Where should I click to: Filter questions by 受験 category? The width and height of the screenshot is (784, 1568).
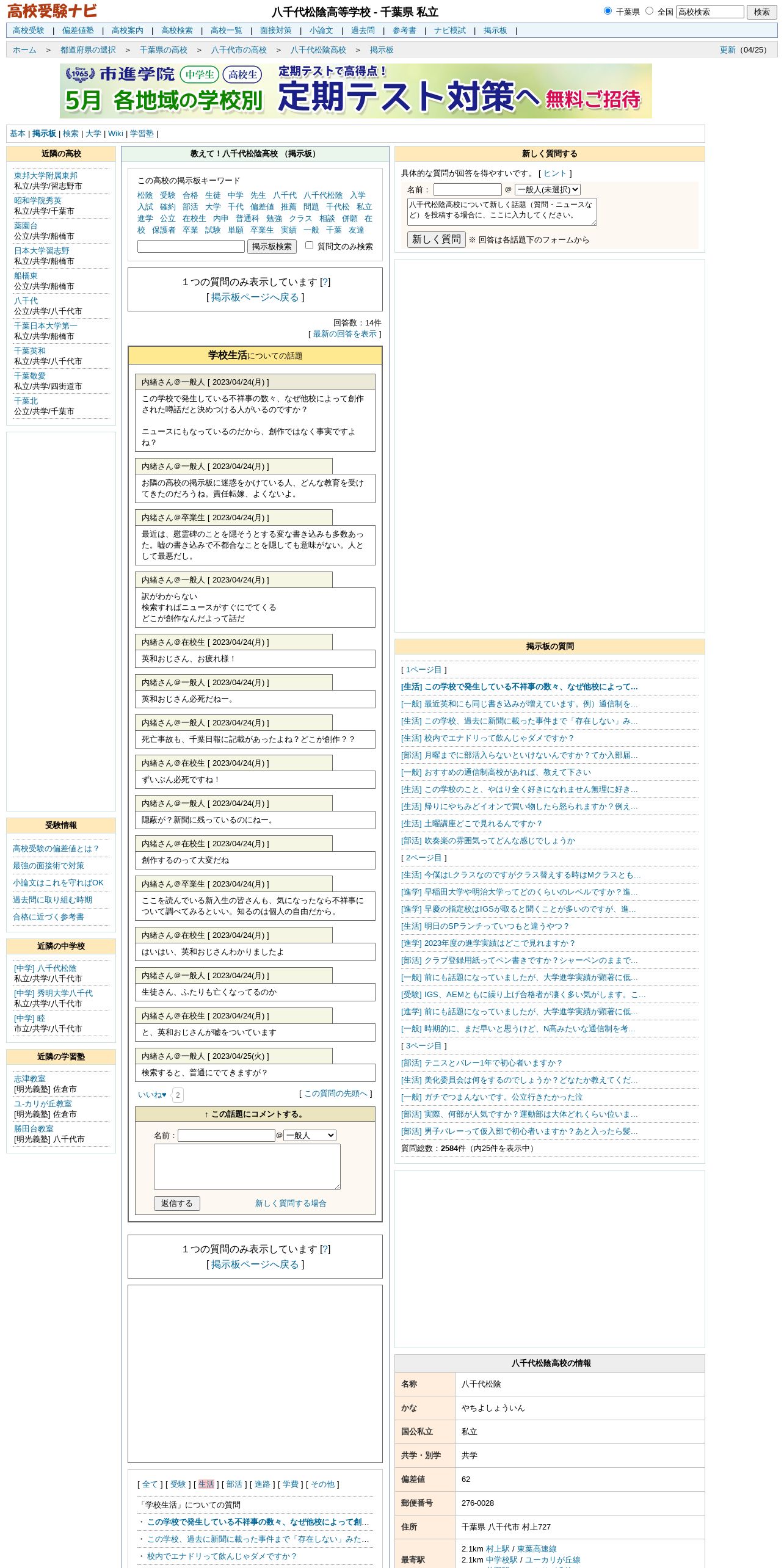coord(178,1484)
